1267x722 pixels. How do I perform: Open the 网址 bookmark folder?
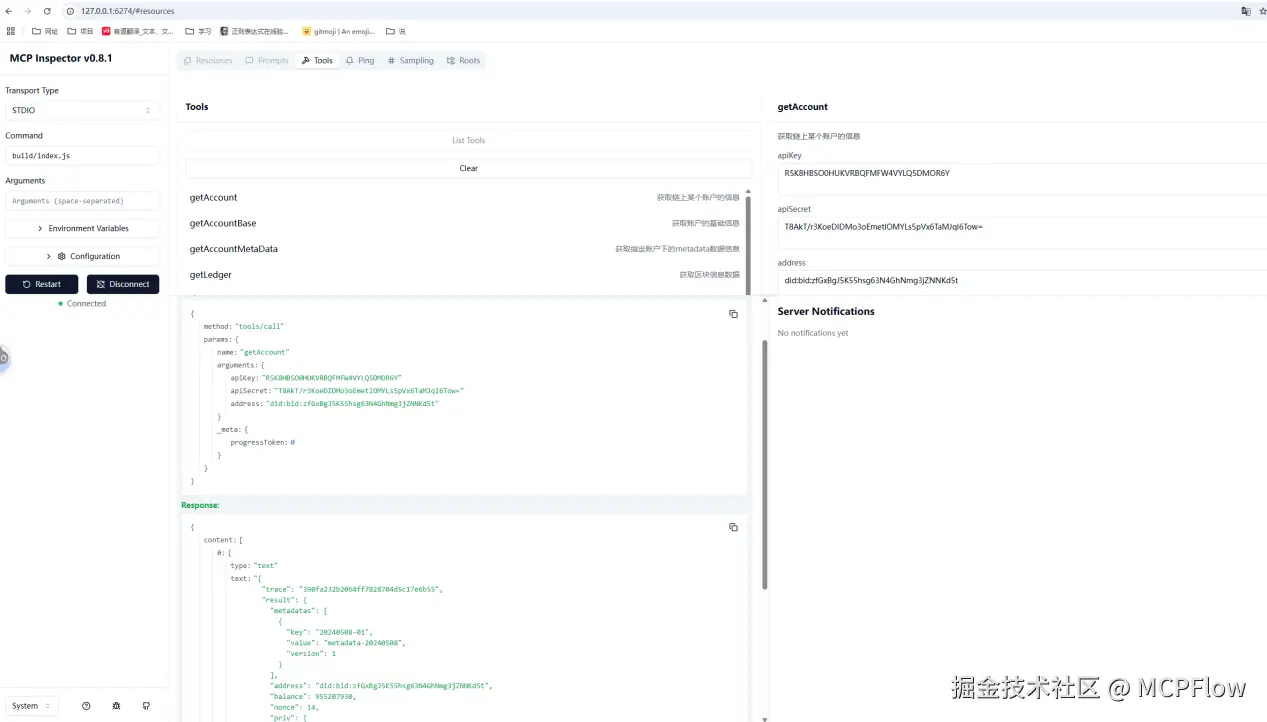coord(45,31)
